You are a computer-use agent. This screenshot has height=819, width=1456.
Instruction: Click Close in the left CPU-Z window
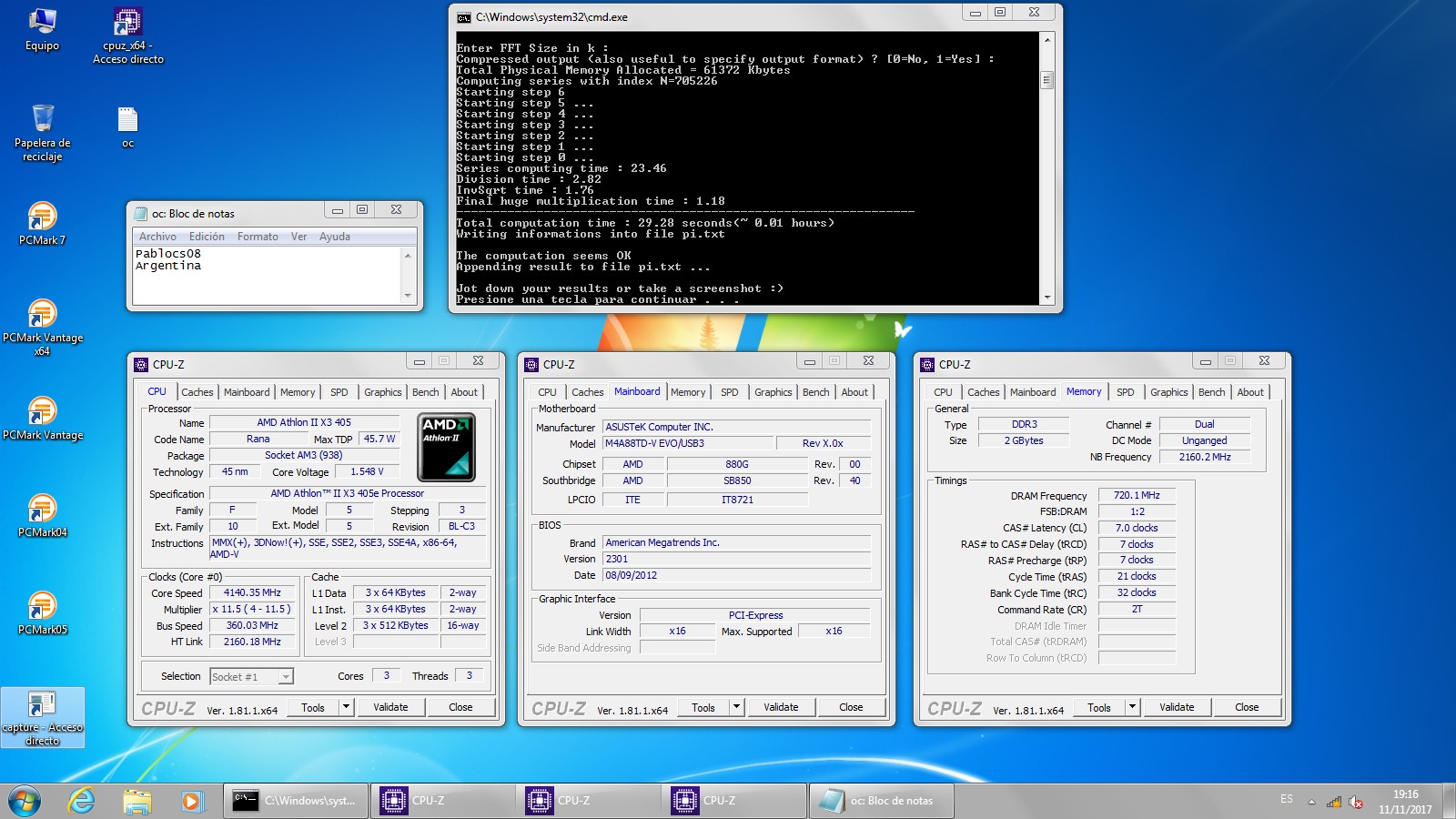pos(460,707)
